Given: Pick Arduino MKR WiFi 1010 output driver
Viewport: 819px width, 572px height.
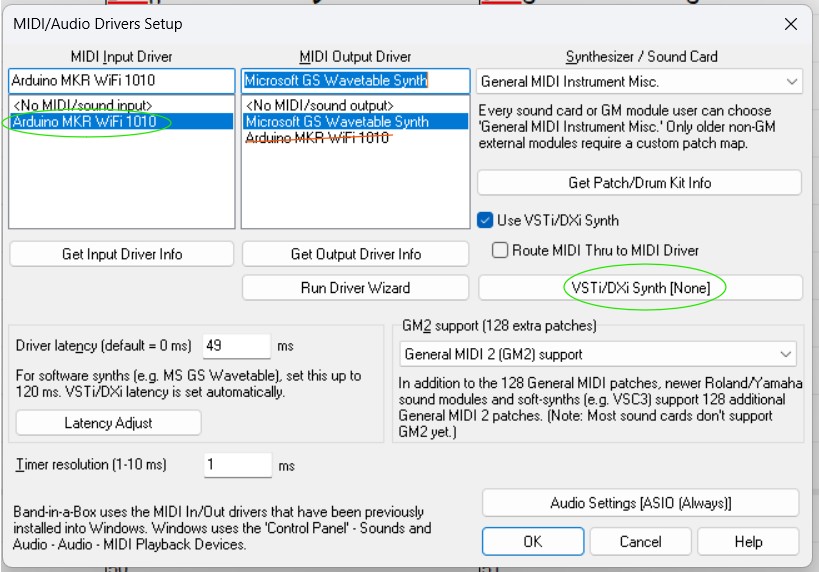Looking at the screenshot, I should point(355,138).
